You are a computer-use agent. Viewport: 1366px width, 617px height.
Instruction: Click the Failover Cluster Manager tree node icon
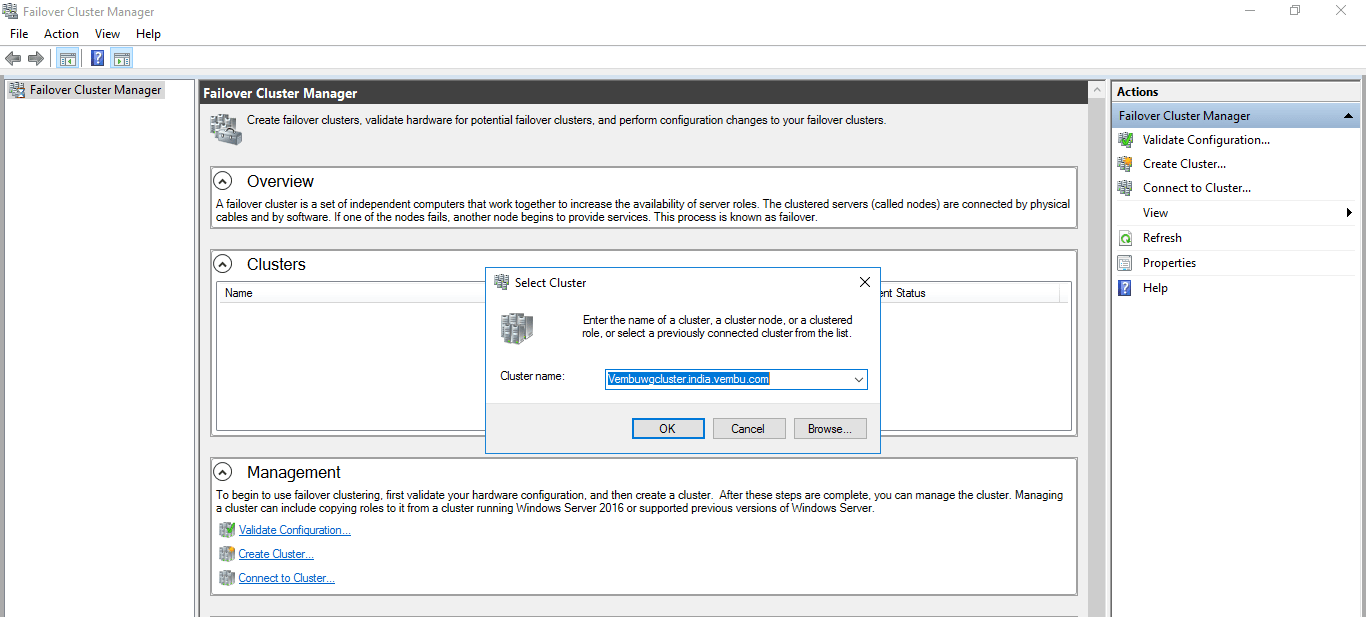coord(17,90)
